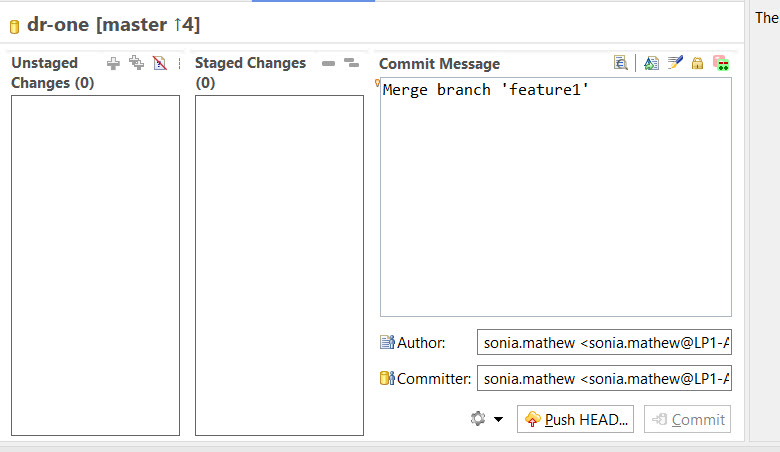Expand the dropdown arrow beside the gear icon

(x=498, y=419)
